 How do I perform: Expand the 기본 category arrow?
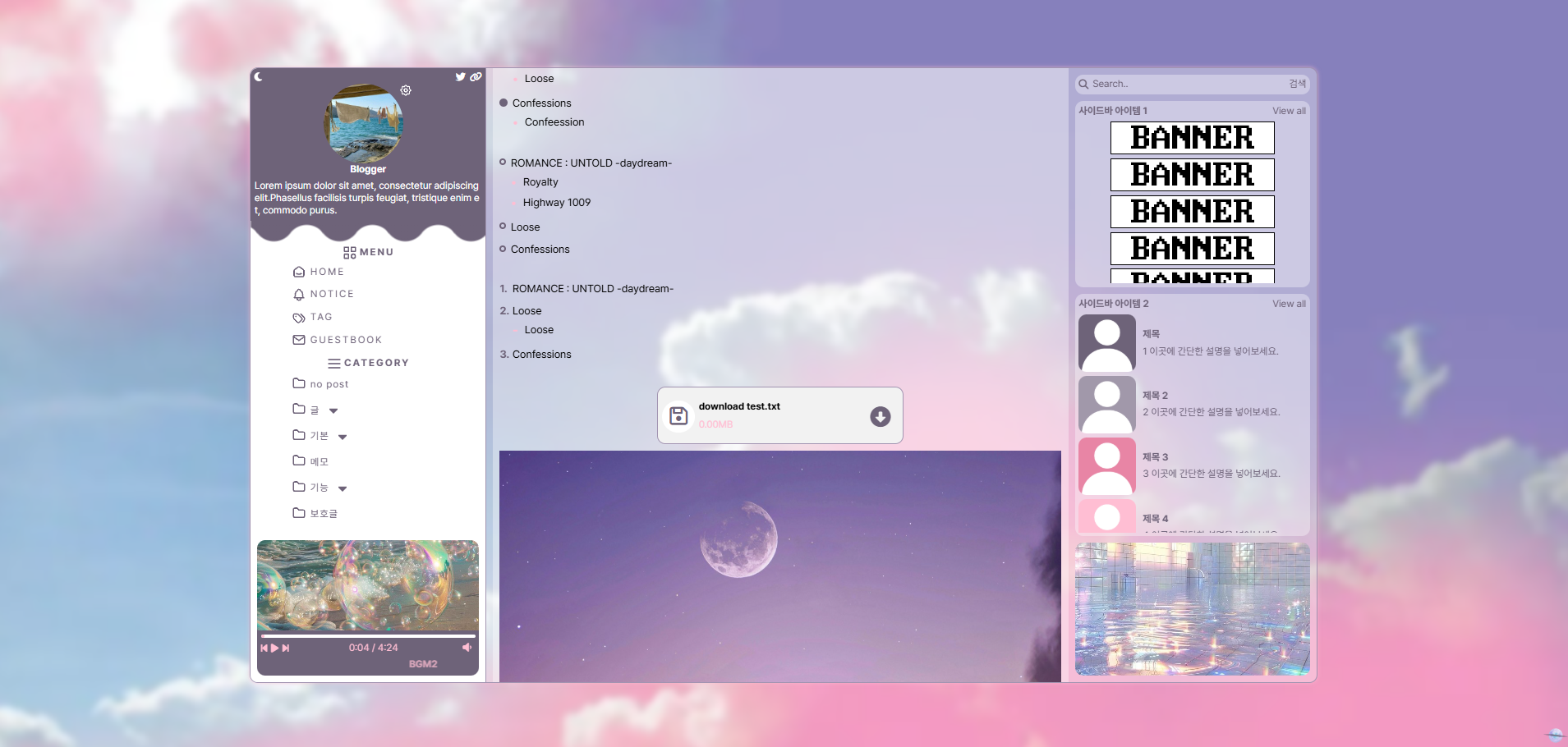[x=343, y=437]
